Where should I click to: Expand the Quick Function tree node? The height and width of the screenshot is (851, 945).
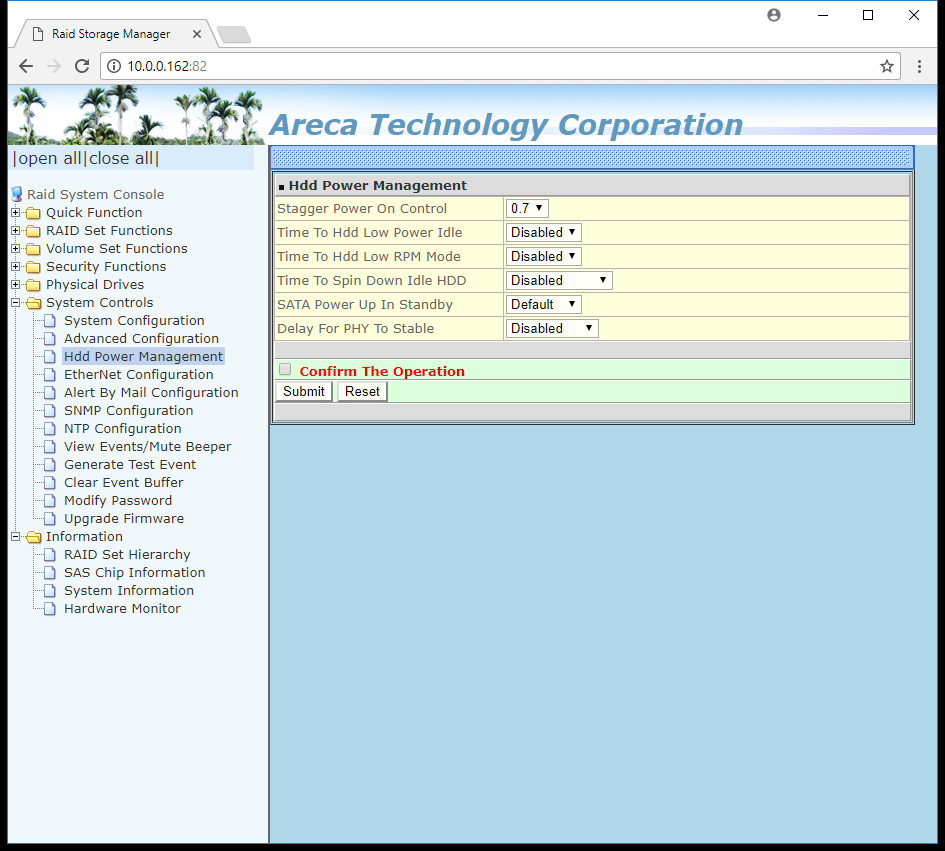point(16,213)
